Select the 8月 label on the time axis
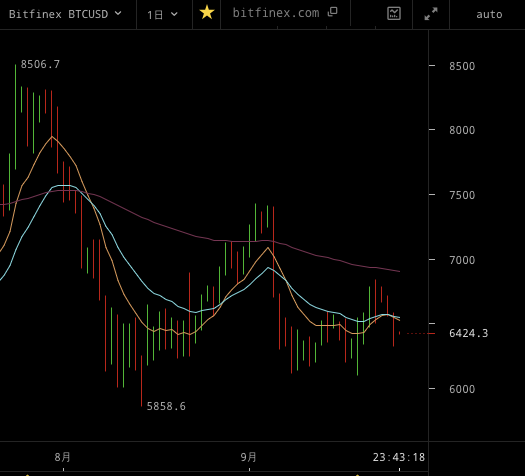Screen dimensions: 525x476 [x=63, y=457]
